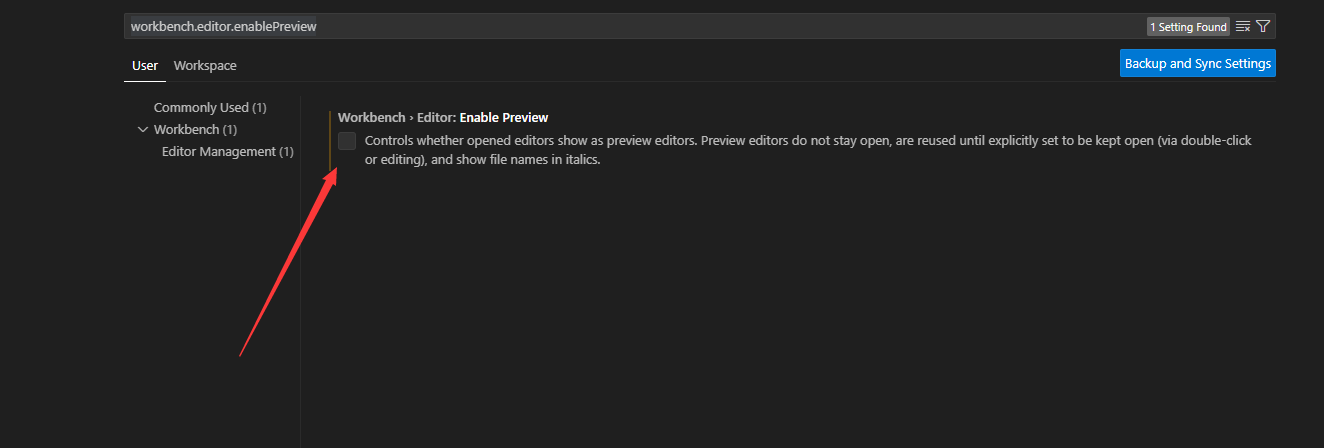Click the count beside Editor Management

[286, 152]
